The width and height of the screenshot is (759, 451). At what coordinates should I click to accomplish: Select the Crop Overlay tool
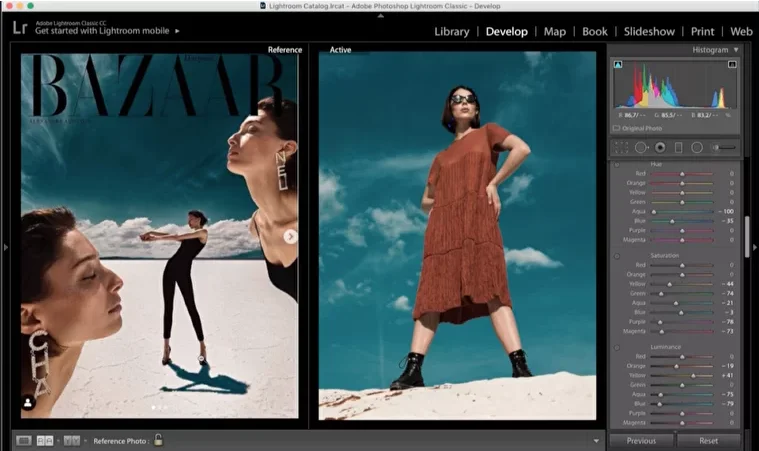coord(621,147)
